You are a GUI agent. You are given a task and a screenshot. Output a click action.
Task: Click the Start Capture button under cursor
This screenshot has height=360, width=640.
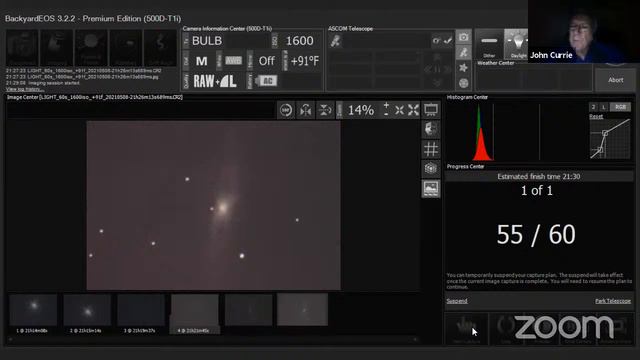pos(466,329)
